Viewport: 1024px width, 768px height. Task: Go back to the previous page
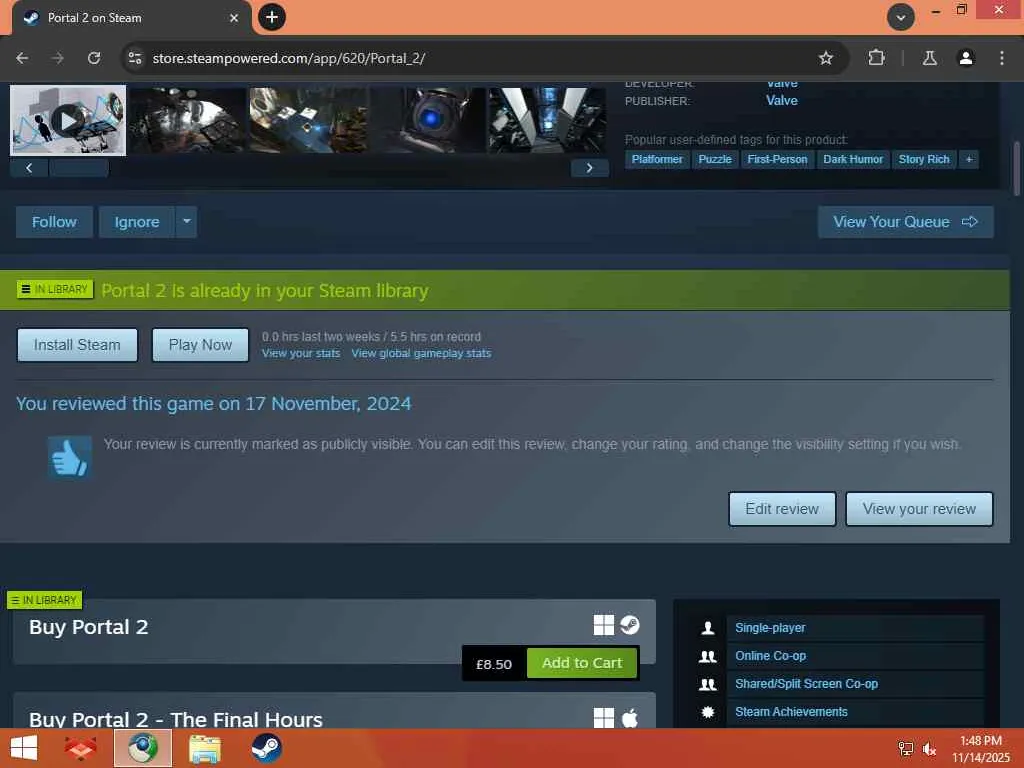[22, 58]
